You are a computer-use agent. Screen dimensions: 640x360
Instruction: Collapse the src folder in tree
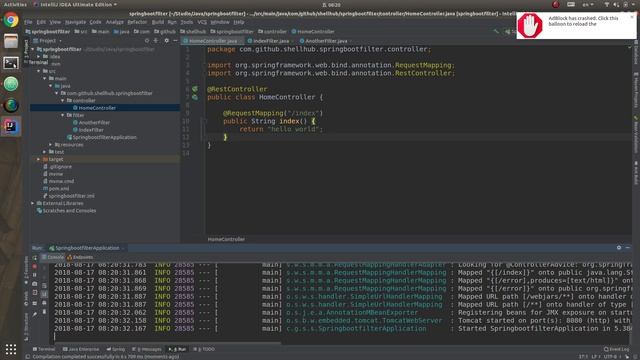point(39,71)
